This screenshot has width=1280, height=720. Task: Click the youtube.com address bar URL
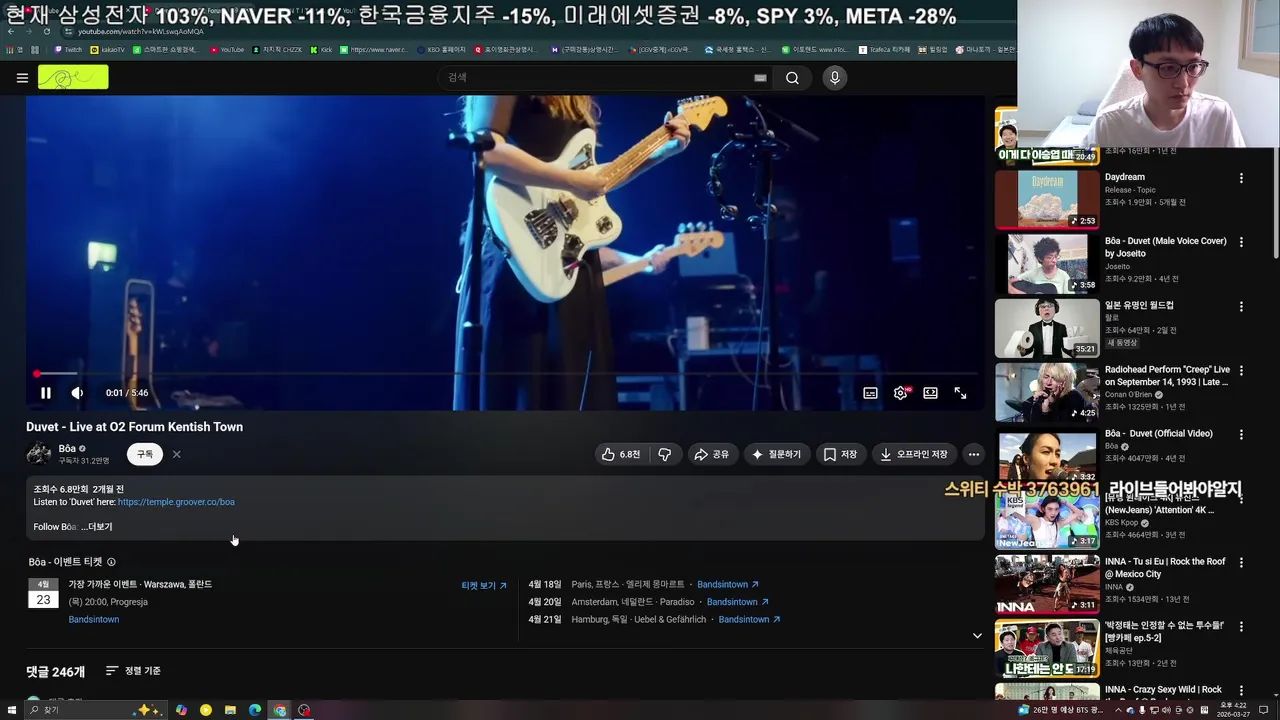coord(141,32)
